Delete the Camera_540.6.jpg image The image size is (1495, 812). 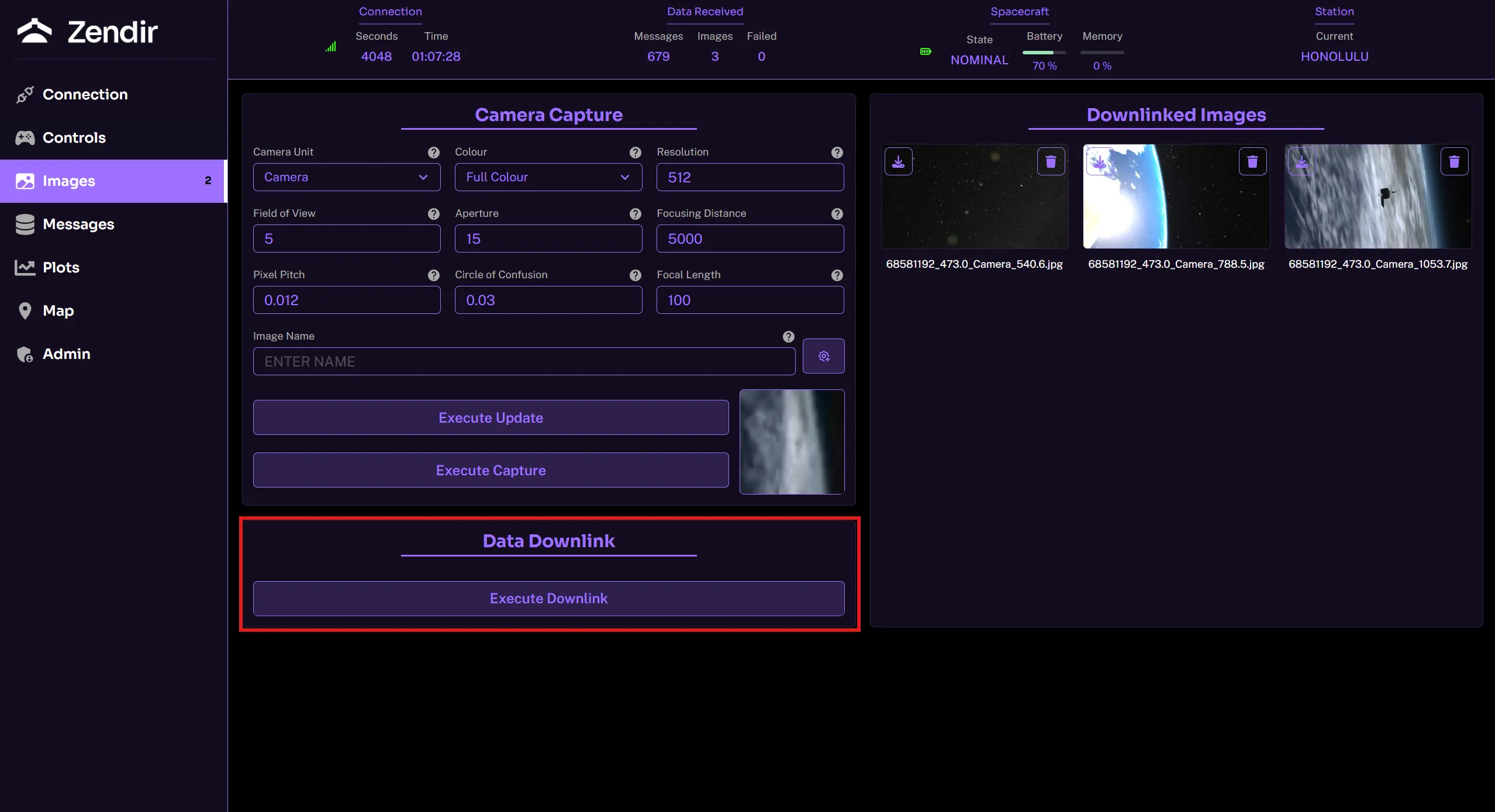point(1051,162)
